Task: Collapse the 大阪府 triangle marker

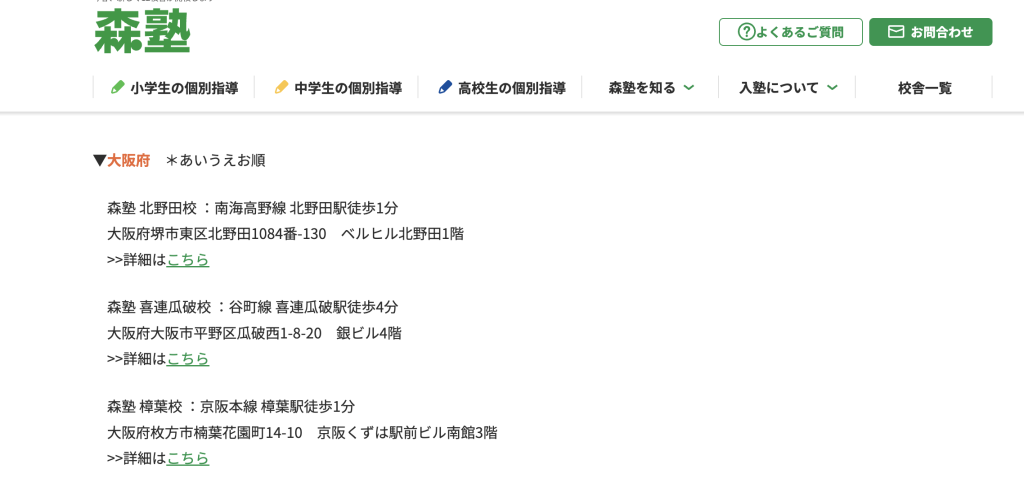Action: 99,160
